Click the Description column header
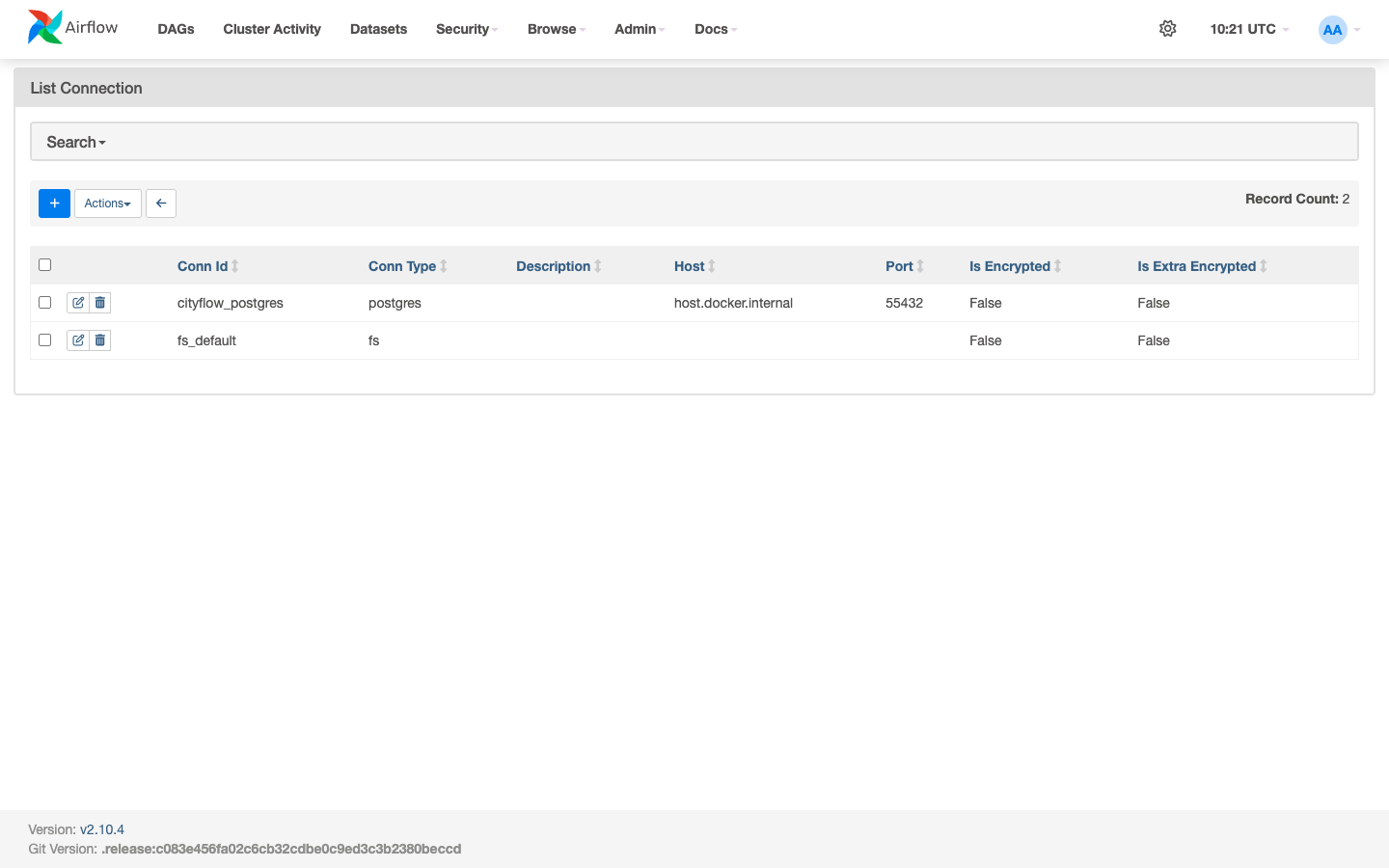1389x868 pixels. [554, 266]
